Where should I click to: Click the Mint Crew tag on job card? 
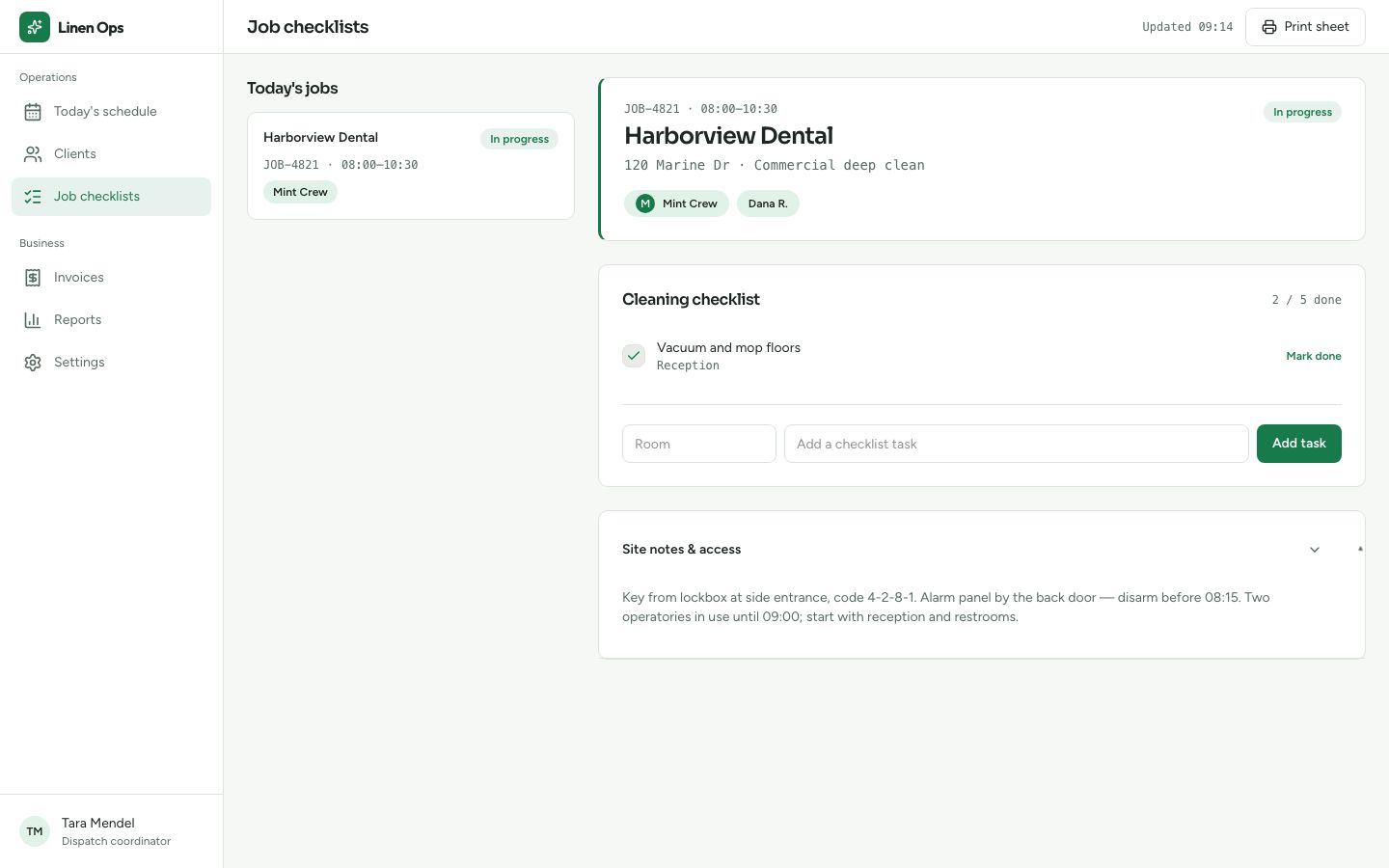[x=300, y=192]
